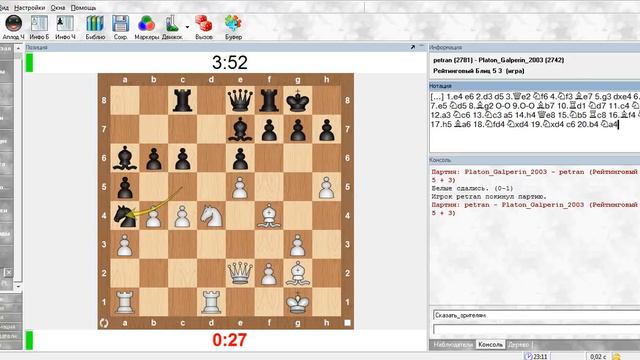Click the flip board icon at bottom-left corner
The width and height of the screenshot is (640, 360).
[x=104, y=323]
